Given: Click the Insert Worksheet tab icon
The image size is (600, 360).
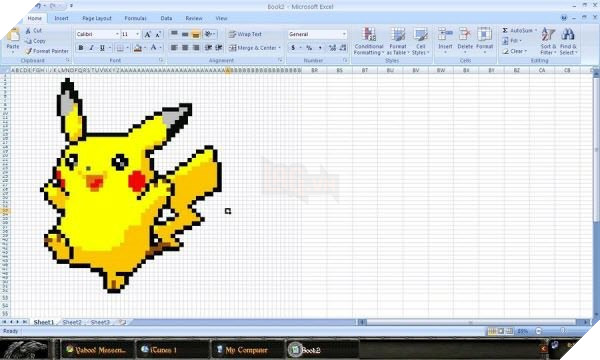Looking at the screenshot, I should pyautogui.click(x=123, y=323).
